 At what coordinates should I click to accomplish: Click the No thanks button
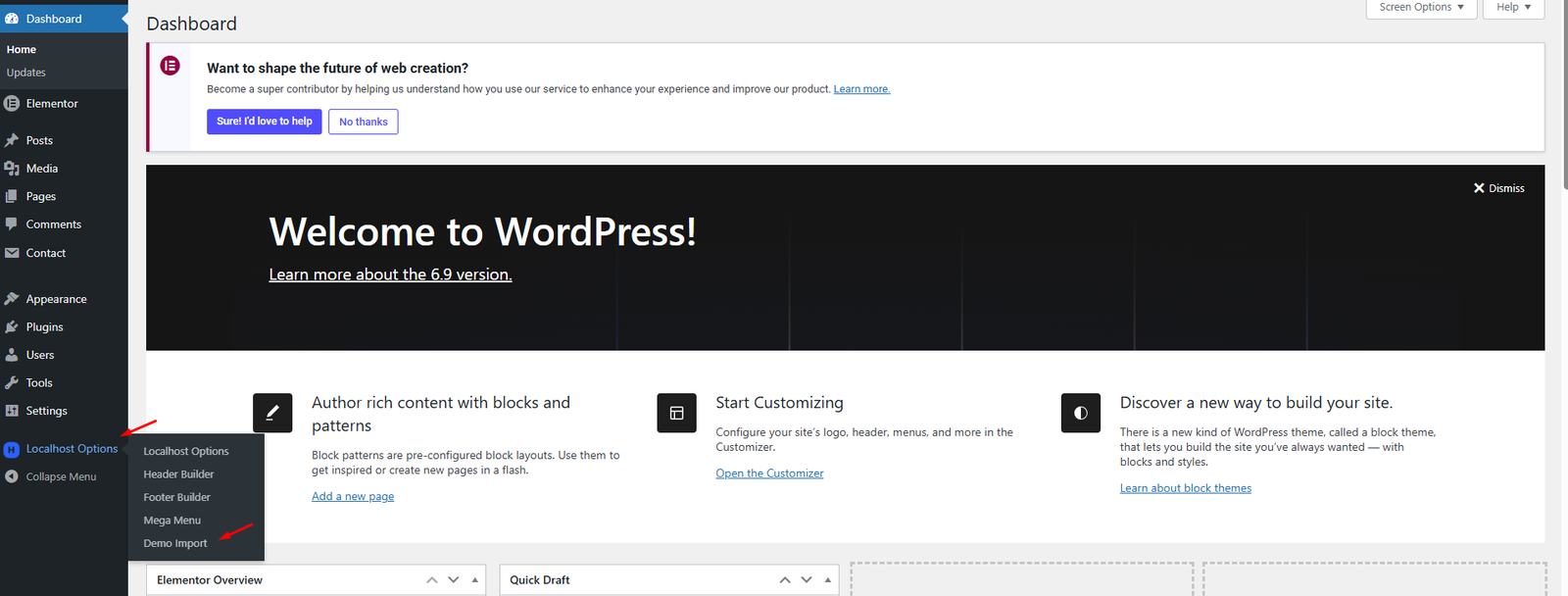(363, 122)
